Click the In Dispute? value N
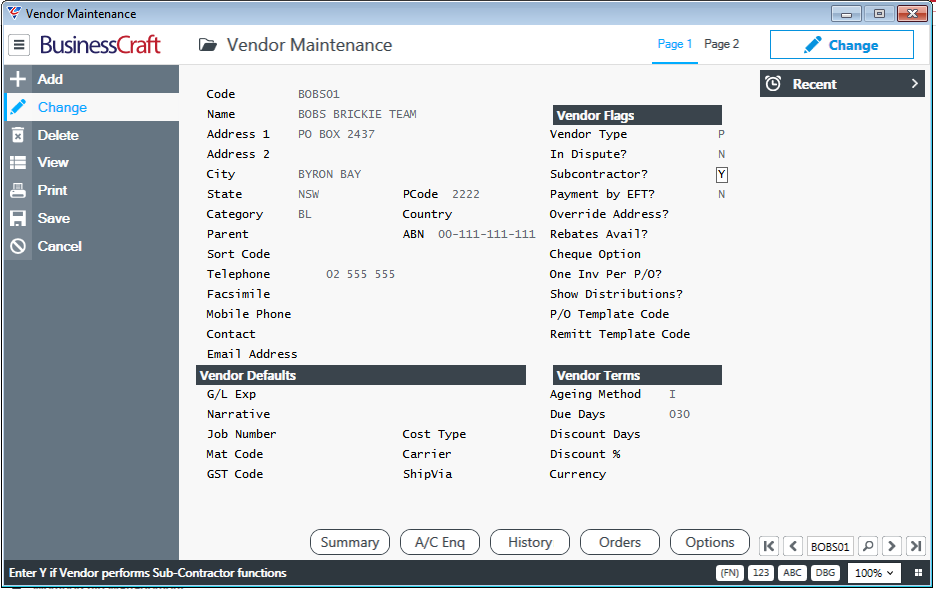This screenshot has height=589, width=936. click(x=721, y=154)
